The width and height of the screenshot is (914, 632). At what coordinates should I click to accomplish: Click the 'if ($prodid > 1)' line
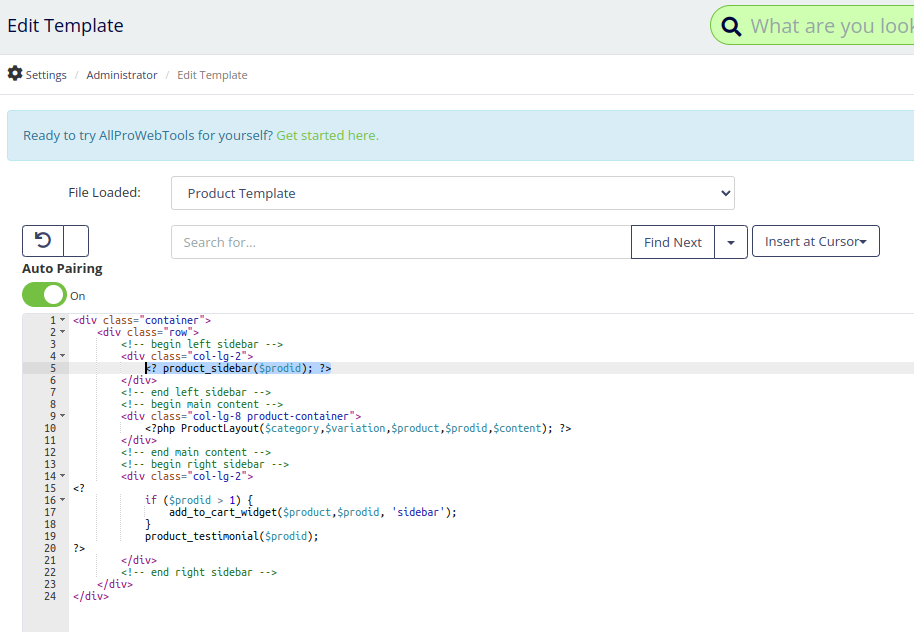coord(199,500)
